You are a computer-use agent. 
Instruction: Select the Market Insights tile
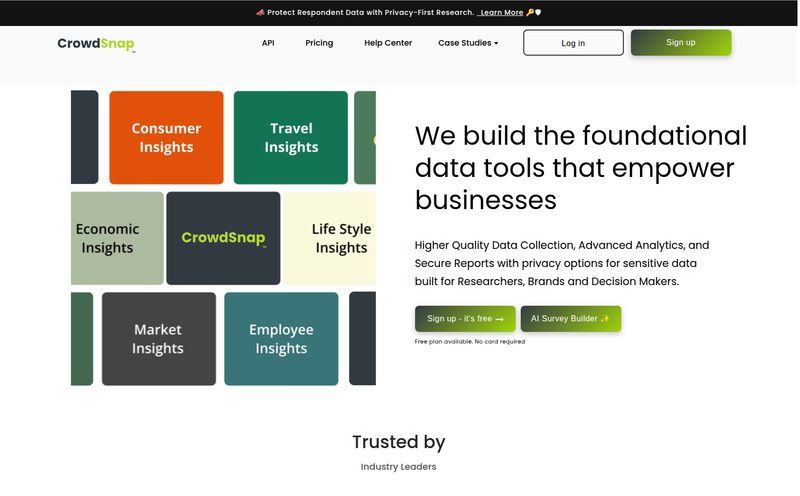tap(159, 339)
